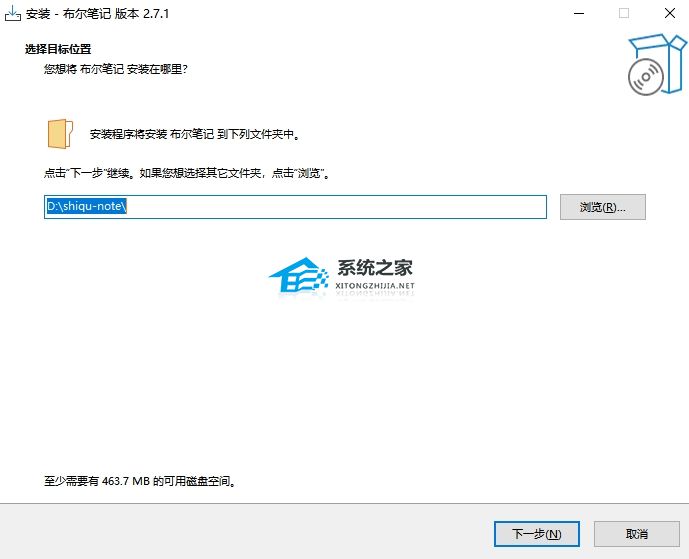
Task: Click the 选择目标位置 heading
Action: click(58, 49)
